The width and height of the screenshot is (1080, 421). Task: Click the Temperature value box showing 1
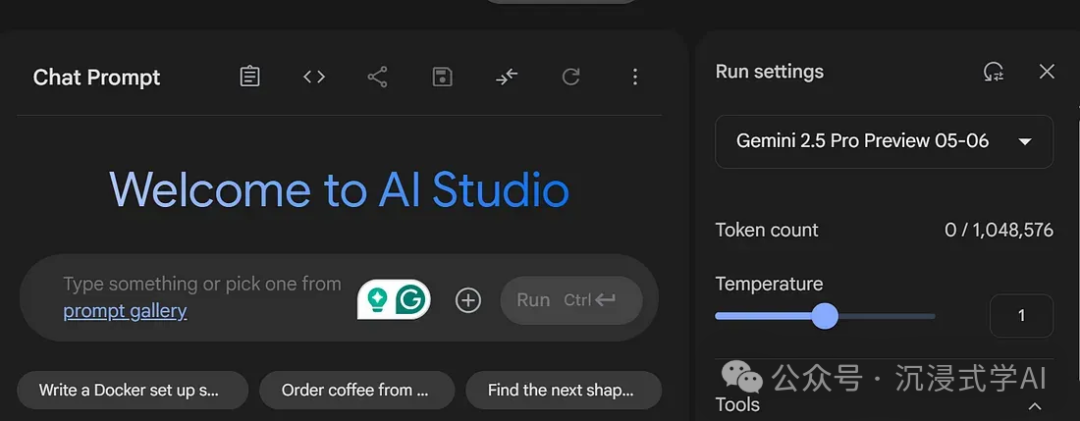pyautogui.click(x=1021, y=316)
